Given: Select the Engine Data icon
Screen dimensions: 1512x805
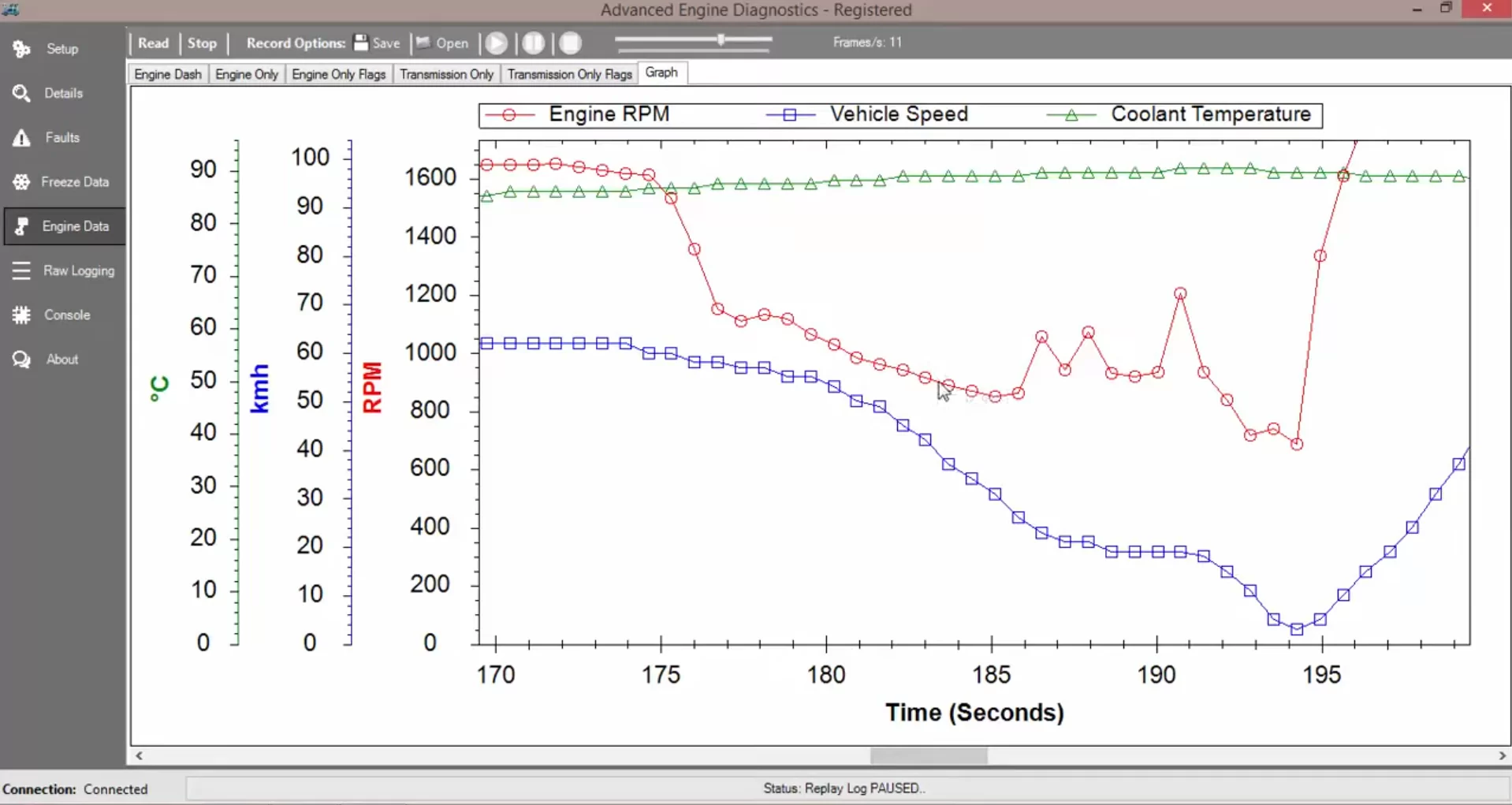Looking at the screenshot, I should click(x=21, y=226).
